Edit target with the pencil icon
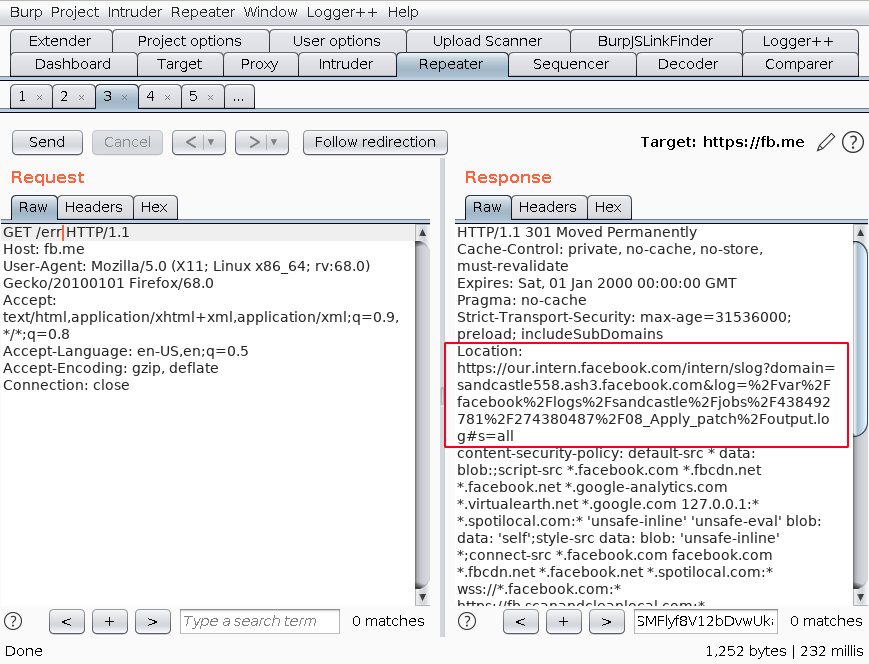 (825, 142)
